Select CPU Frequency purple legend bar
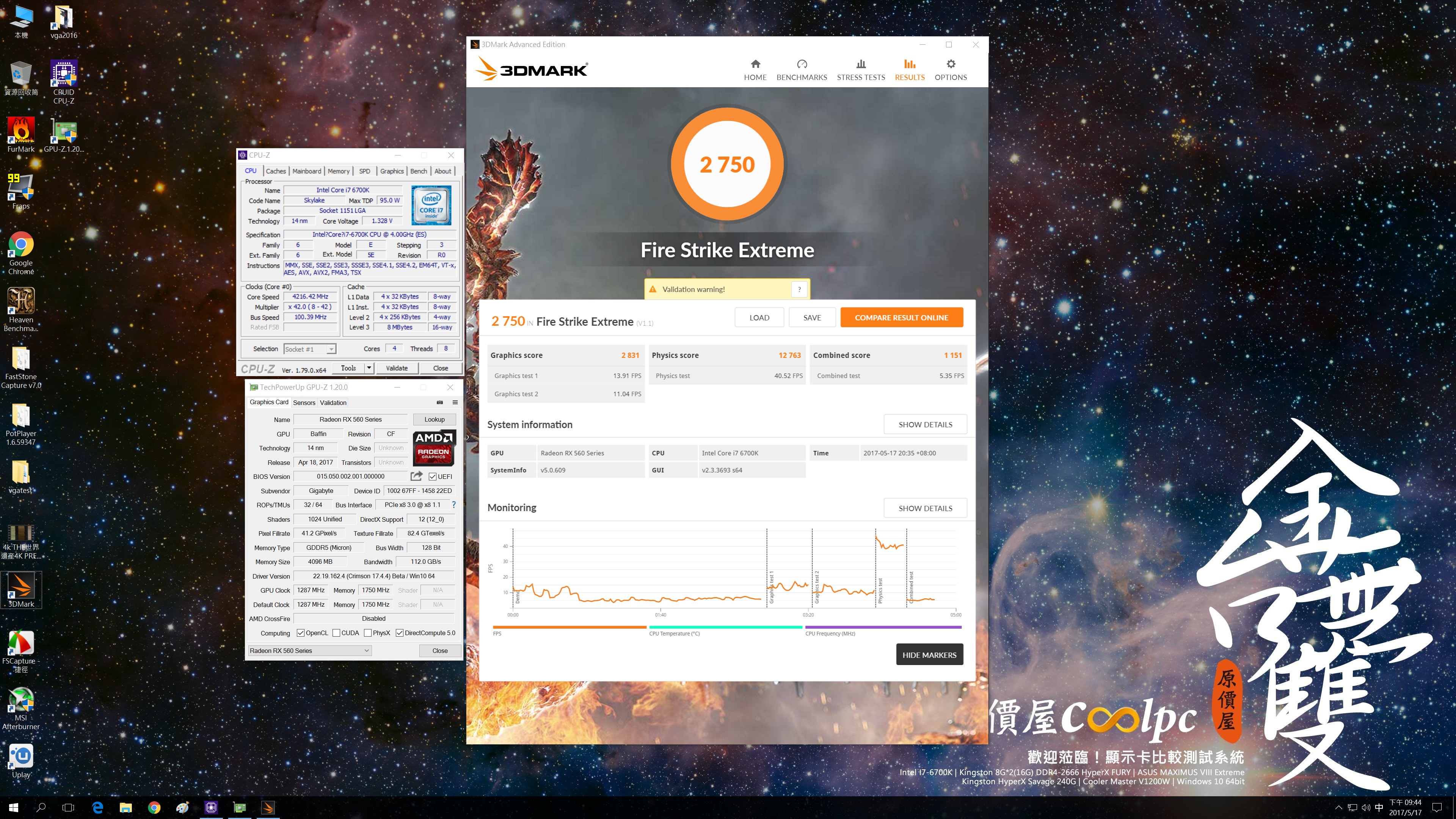Viewport: 1456px width, 819px height. [x=883, y=628]
